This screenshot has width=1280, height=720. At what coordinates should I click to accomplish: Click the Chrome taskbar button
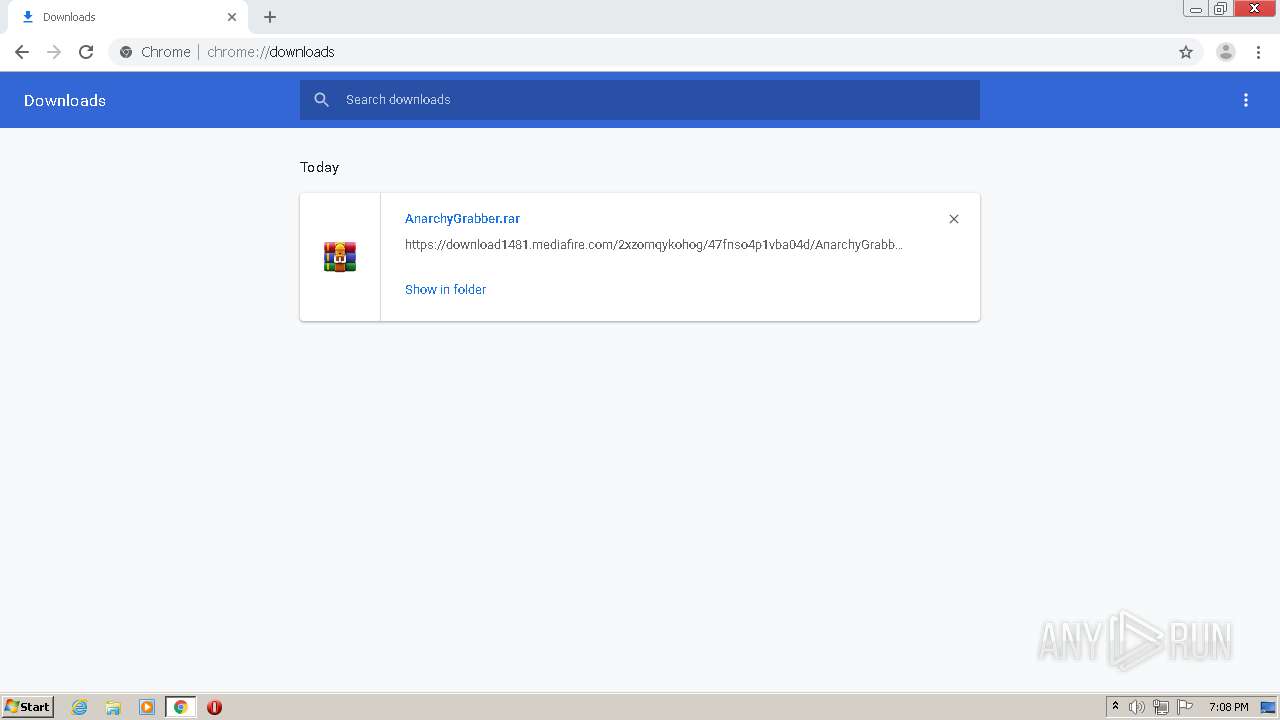pos(180,707)
